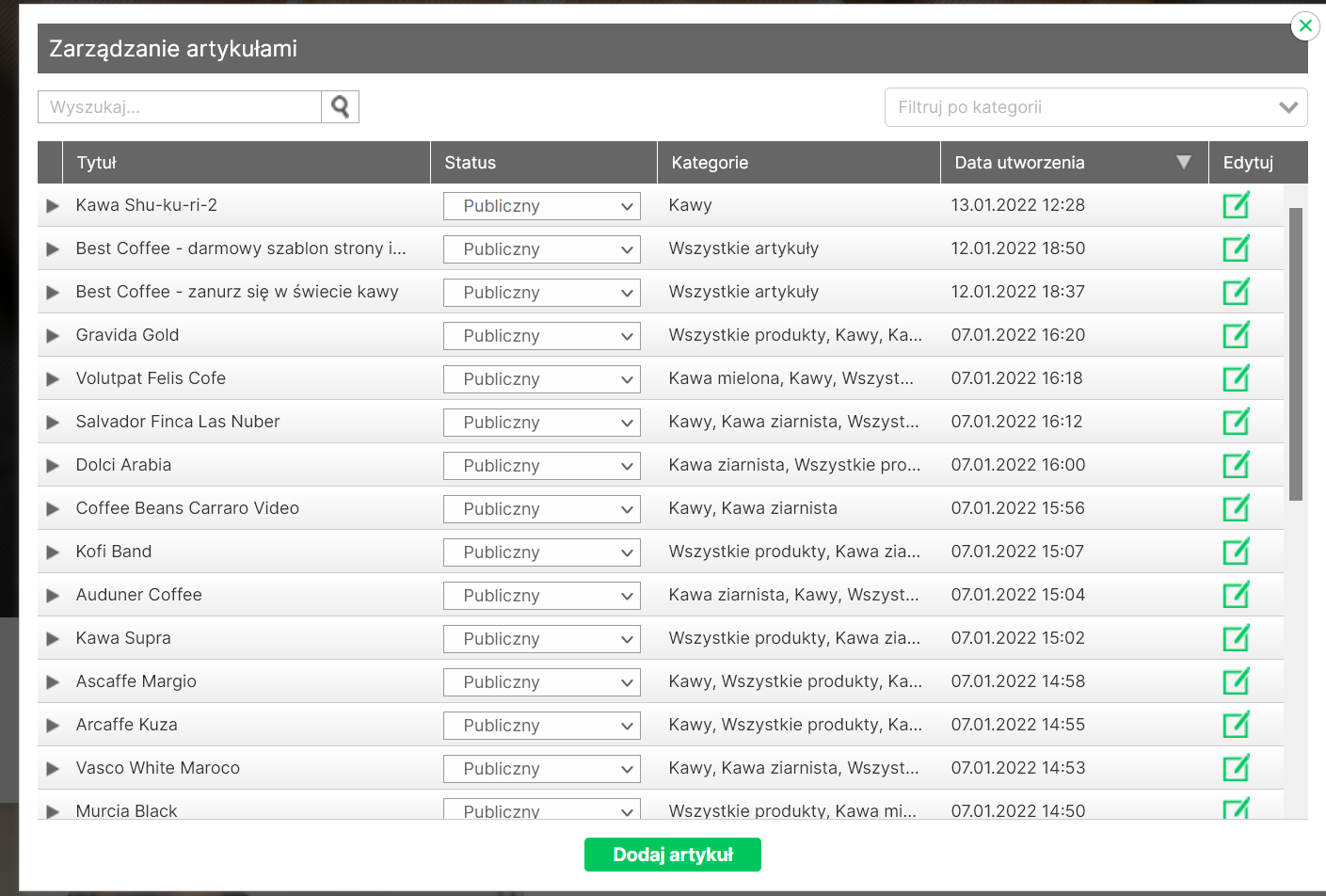Focus the Wyszukaj search field
This screenshot has width=1326, height=896.
(x=180, y=107)
